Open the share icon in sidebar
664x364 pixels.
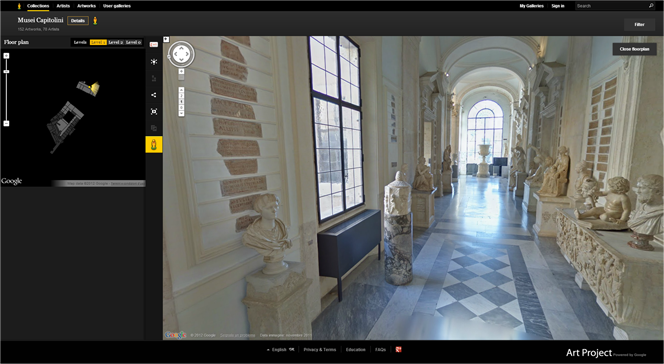point(154,95)
